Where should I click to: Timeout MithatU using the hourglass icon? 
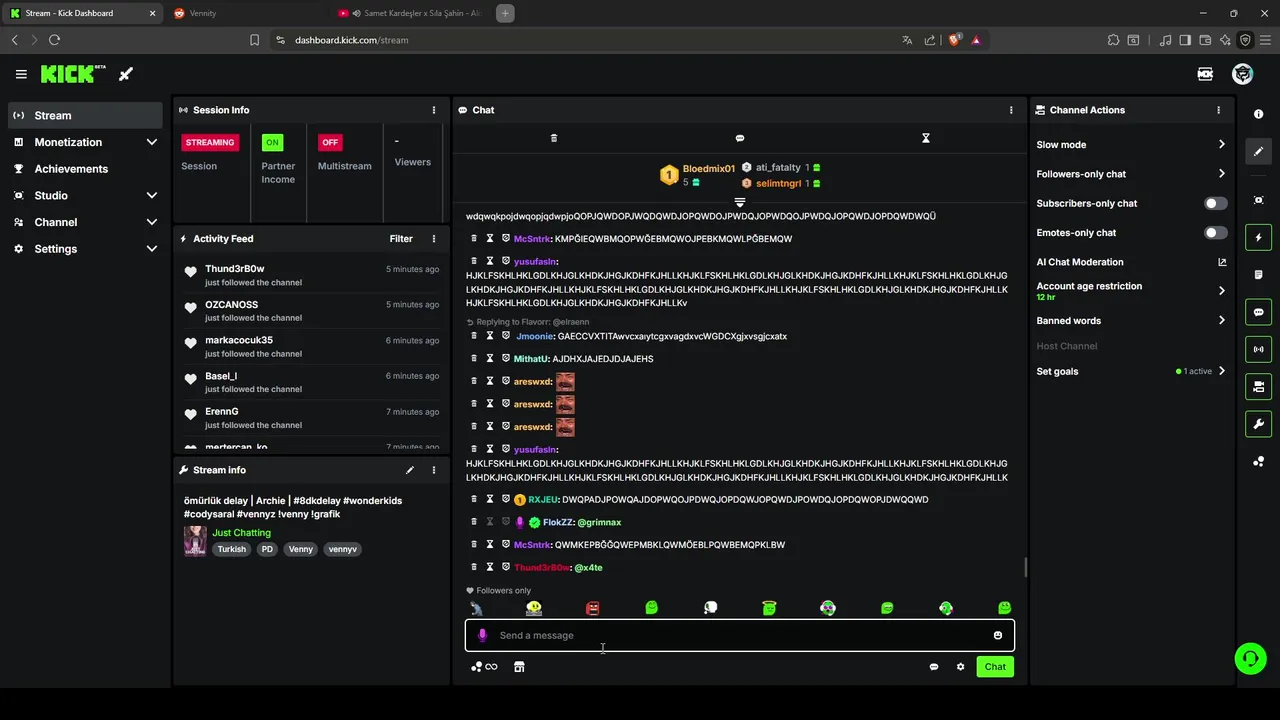point(490,359)
